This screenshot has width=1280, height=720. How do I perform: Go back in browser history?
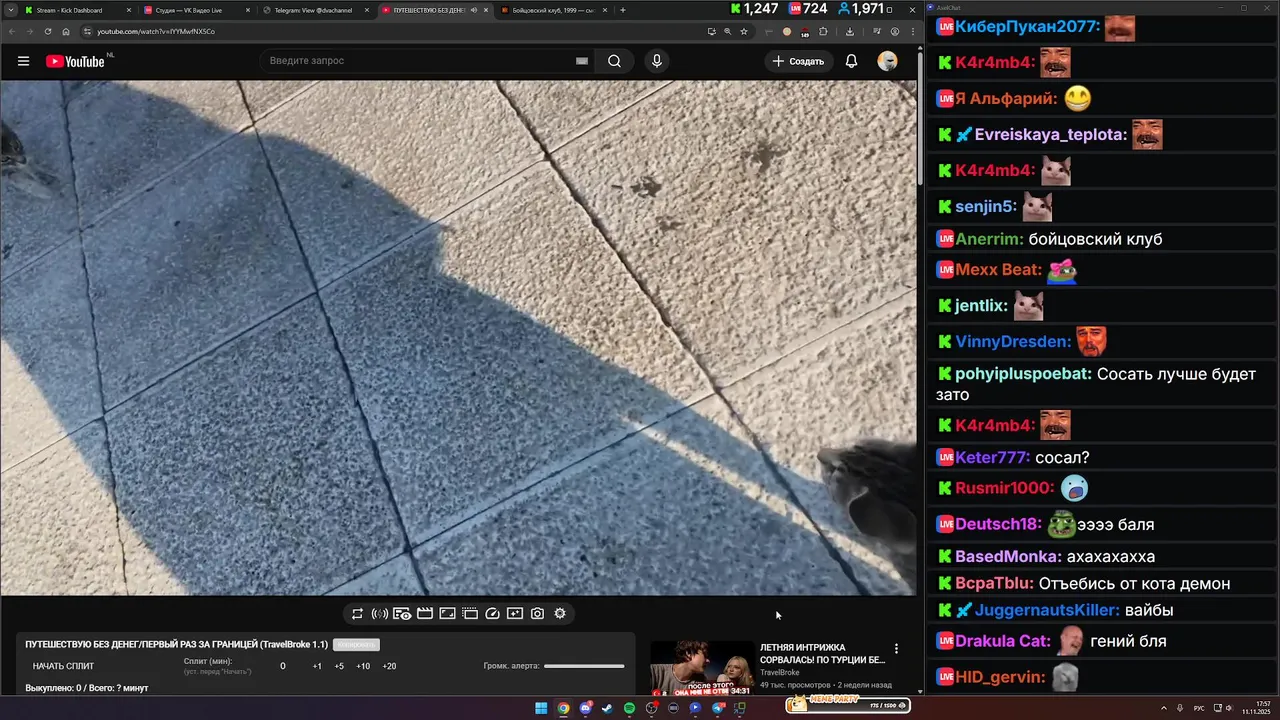coord(12,31)
